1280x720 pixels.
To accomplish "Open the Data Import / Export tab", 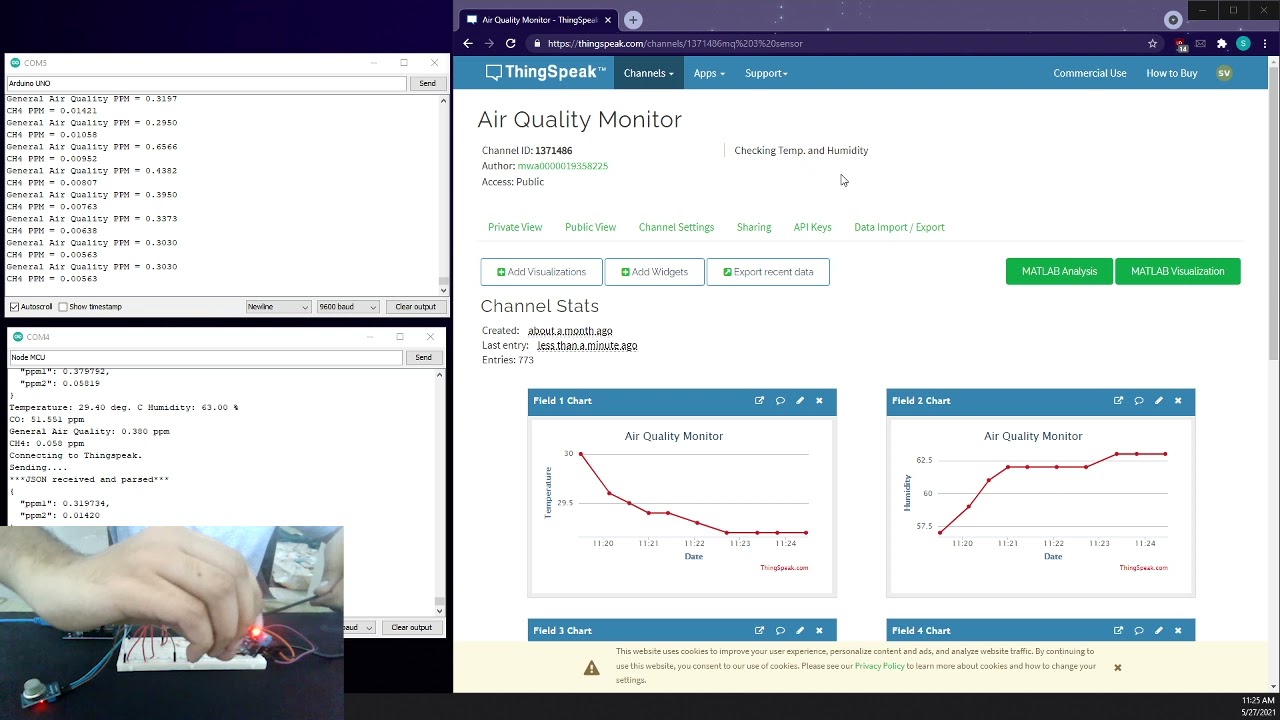I will (899, 227).
